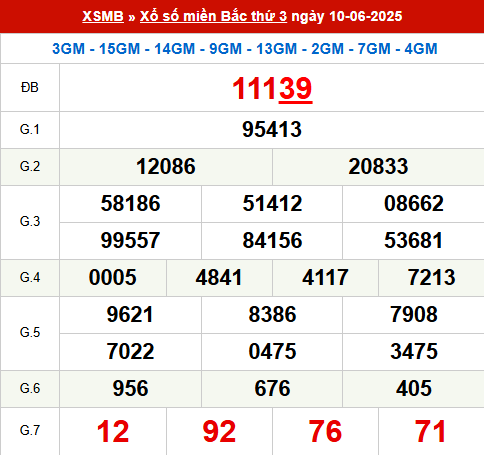Select the special prize number 11139
484x455 pixels.
pos(272,89)
